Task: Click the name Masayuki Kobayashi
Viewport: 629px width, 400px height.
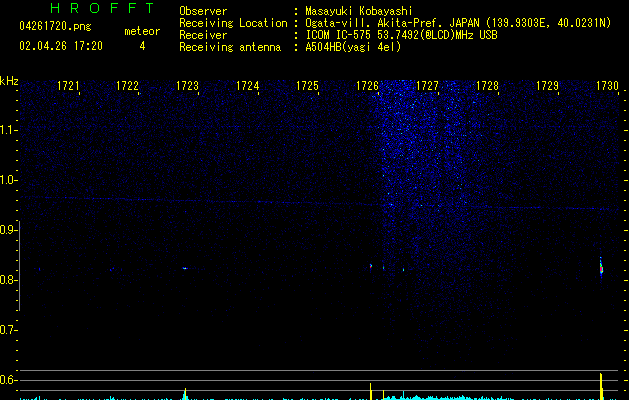Action: (x=359, y=11)
